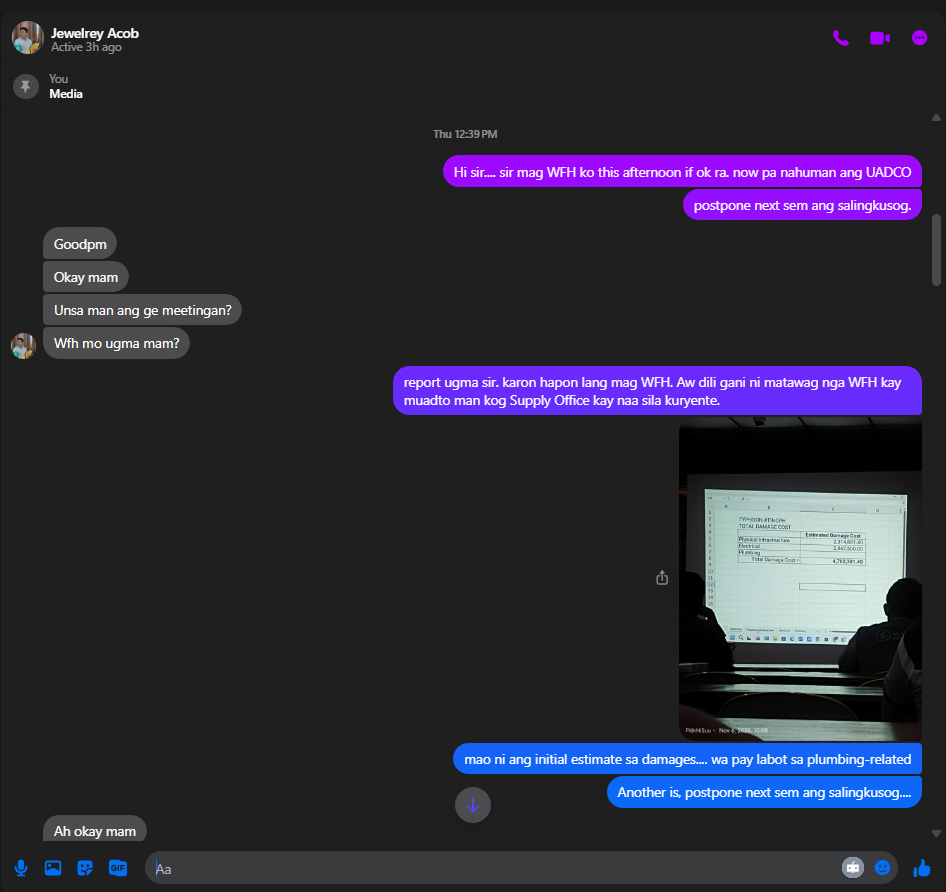Screen dimensions: 946x892
Task: Share the damage estimate photo
Action: [662, 578]
